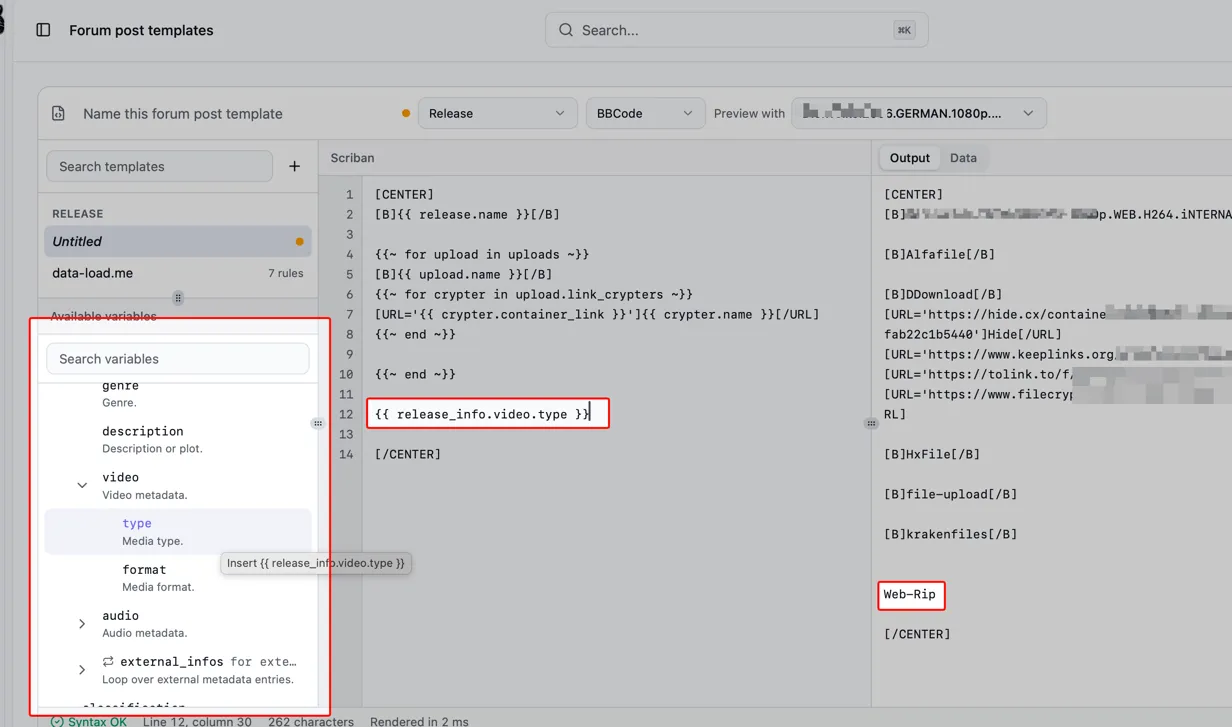The width and height of the screenshot is (1232, 727).
Task: Open the Preview with release dropdown
Action: [x=919, y=113]
